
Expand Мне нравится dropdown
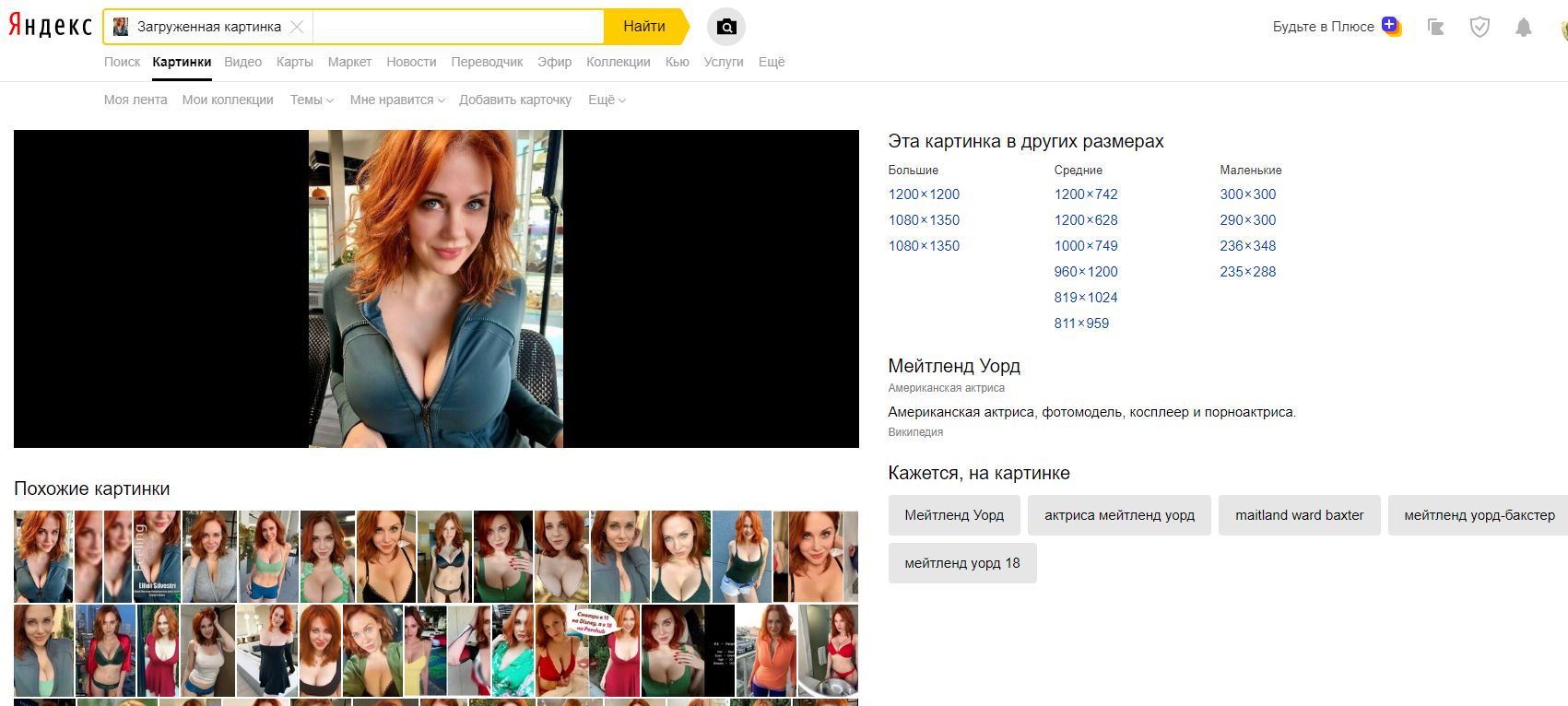coord(397,100)
